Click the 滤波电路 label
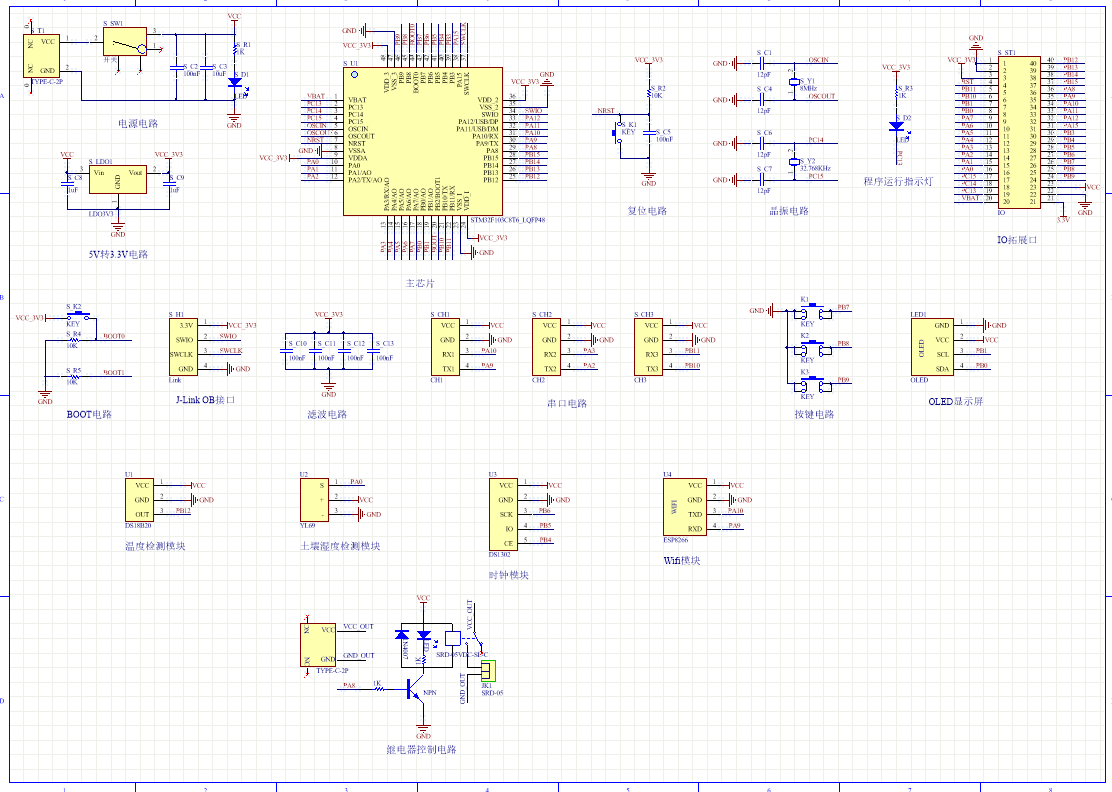 point(327,414)
